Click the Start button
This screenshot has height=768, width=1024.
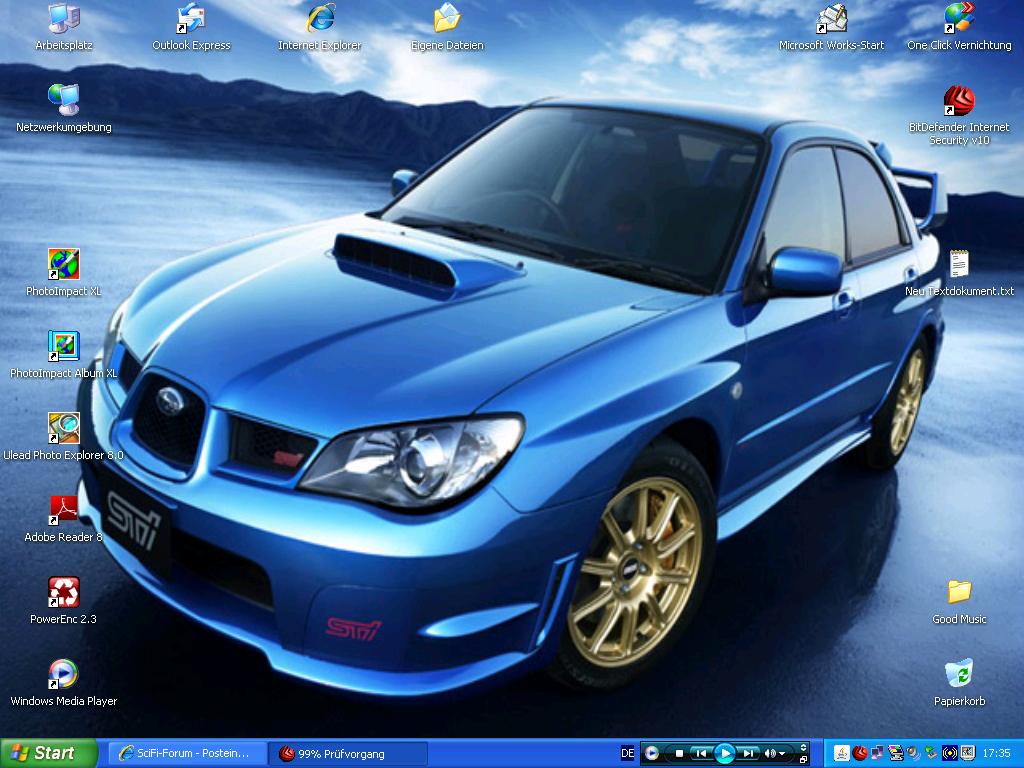[x=49, y=753]
